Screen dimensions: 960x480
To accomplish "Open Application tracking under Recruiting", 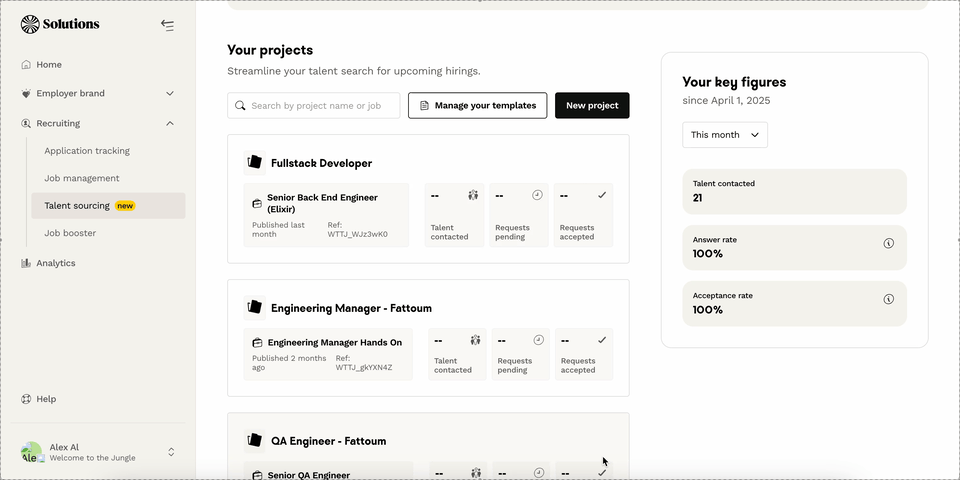I will click(x=87, y=151).
